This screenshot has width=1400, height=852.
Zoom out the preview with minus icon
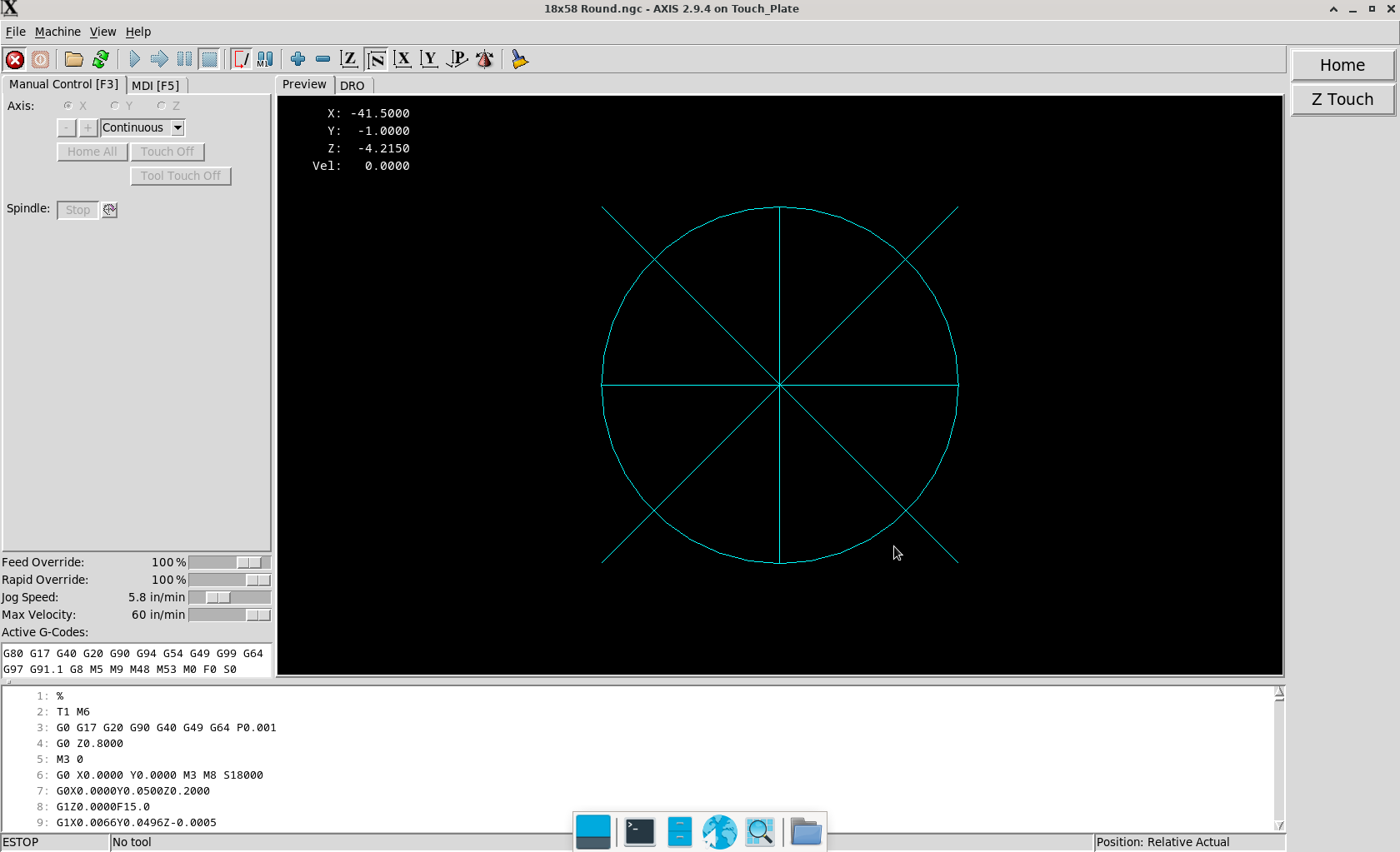coord(322,59)
